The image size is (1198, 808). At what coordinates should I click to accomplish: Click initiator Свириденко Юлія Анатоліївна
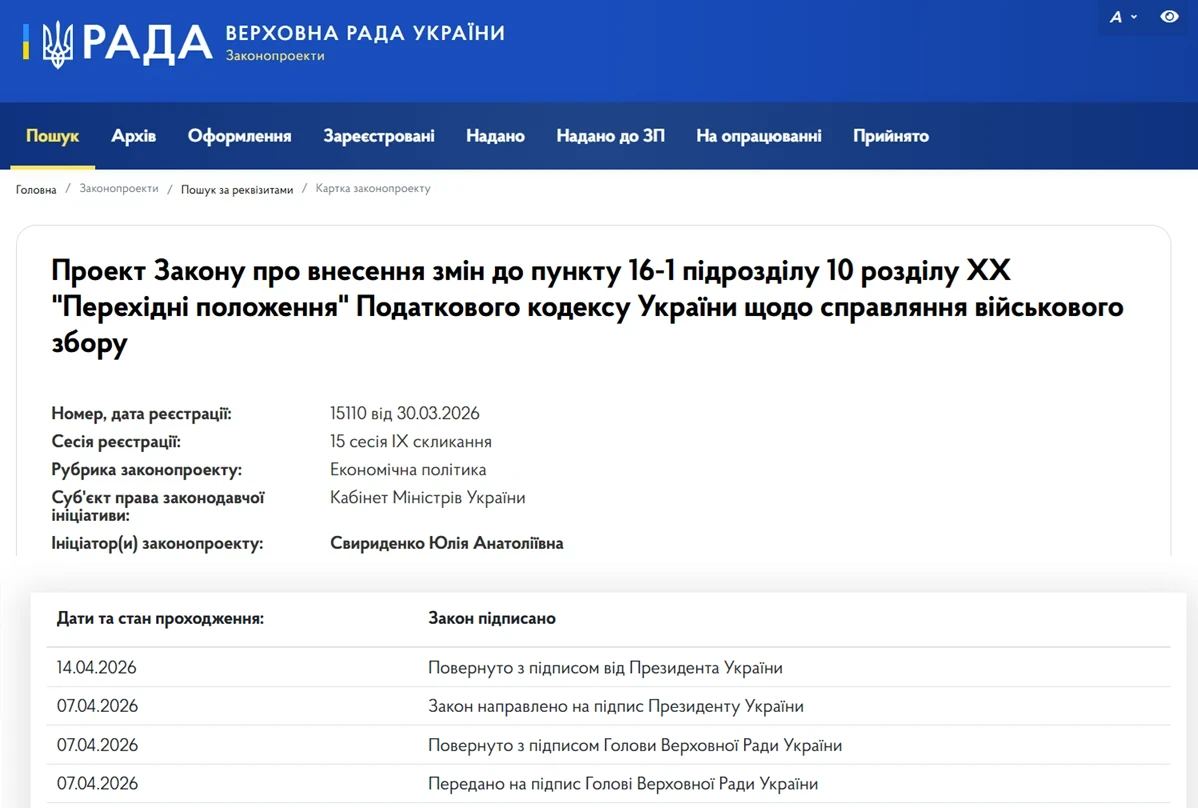click(447, 543)
